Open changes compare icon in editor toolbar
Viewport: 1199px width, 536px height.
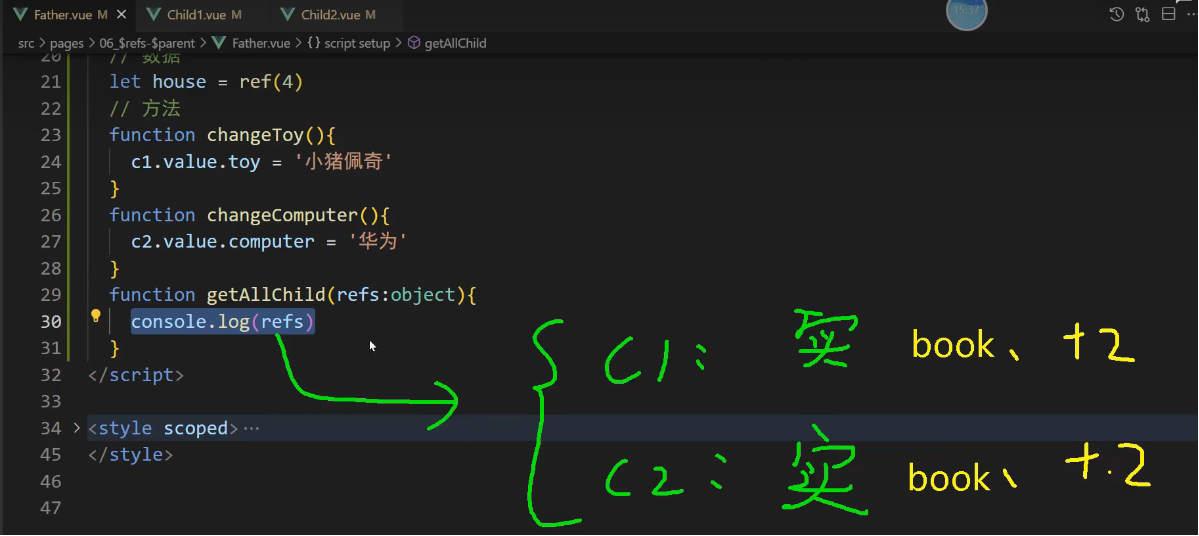pyautogui.click(x=1142, y=14)
